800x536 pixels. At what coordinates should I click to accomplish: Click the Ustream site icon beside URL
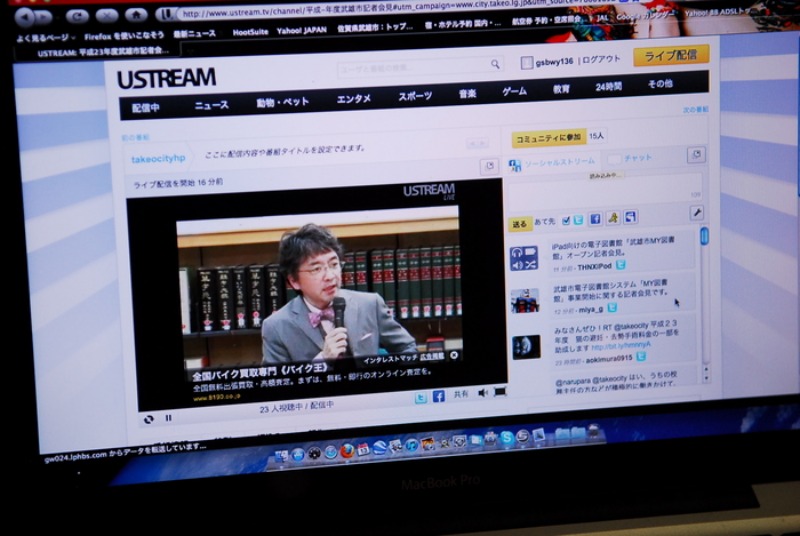pyautogui.click(x=166, y=14)
